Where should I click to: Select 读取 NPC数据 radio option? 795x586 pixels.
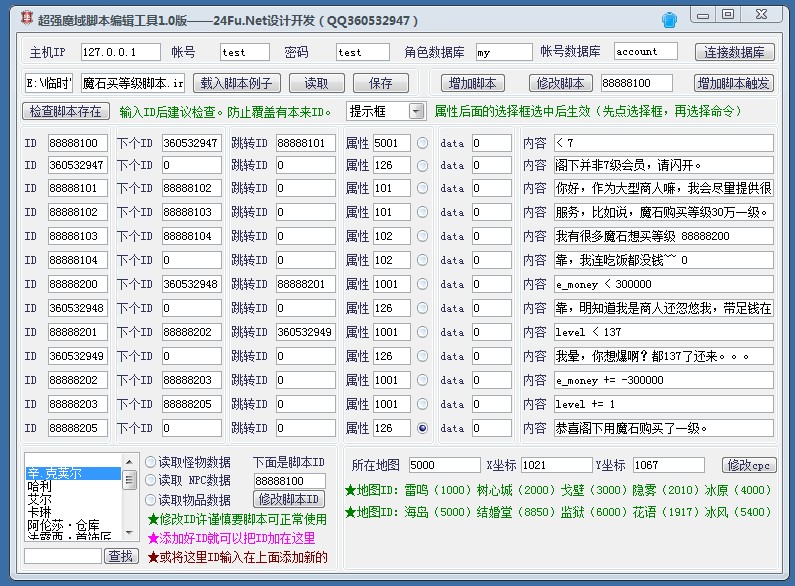click(x=151, y=481)
